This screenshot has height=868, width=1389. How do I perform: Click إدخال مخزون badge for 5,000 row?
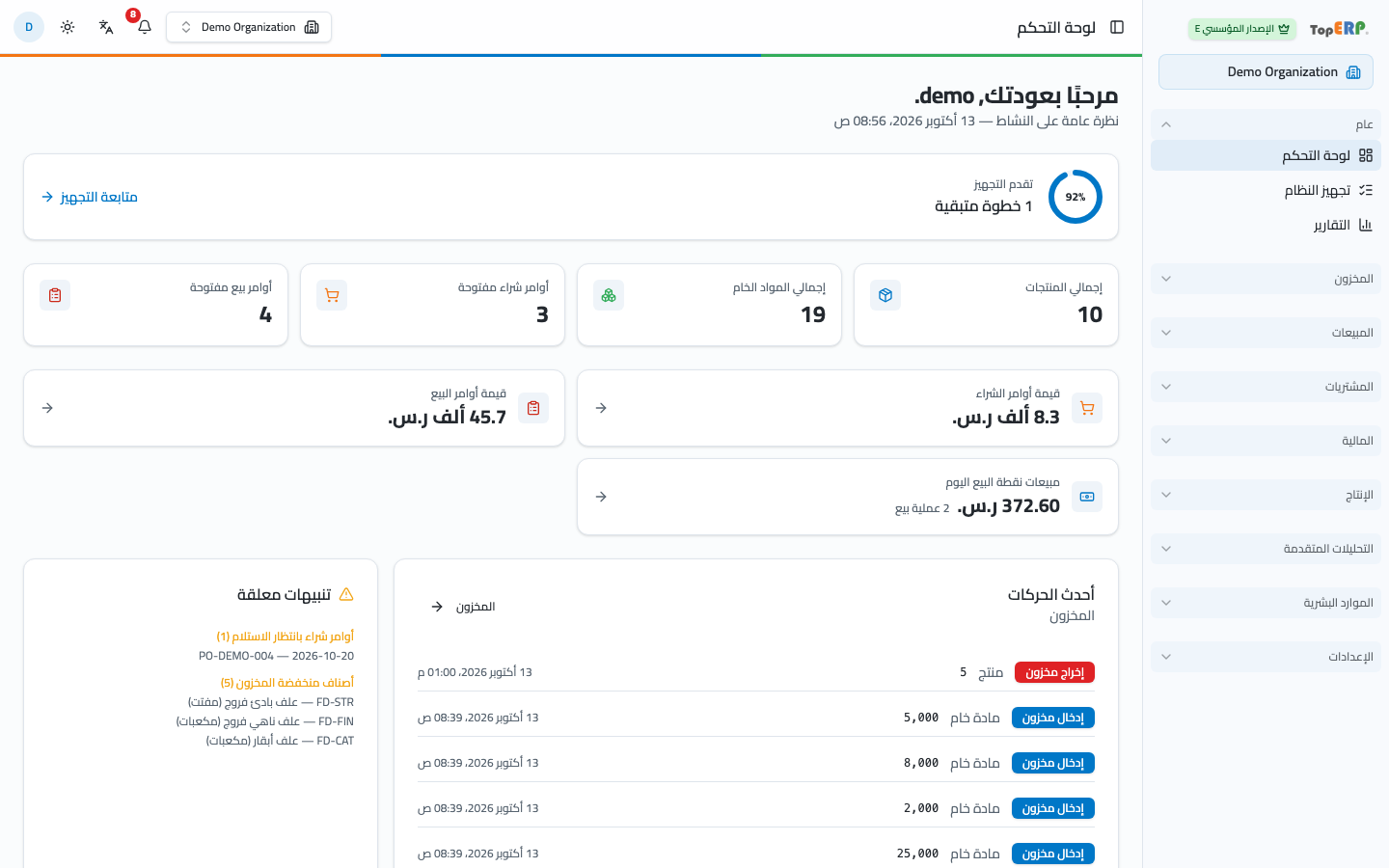(x=1053, y=718)
